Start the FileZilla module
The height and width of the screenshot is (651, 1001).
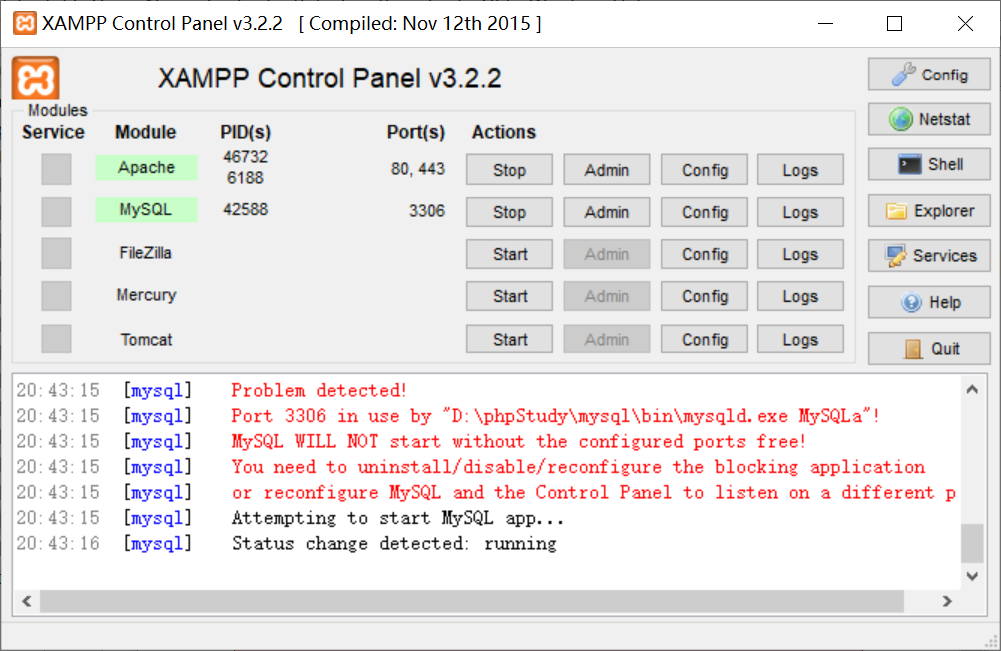click(x=509, y=254)
